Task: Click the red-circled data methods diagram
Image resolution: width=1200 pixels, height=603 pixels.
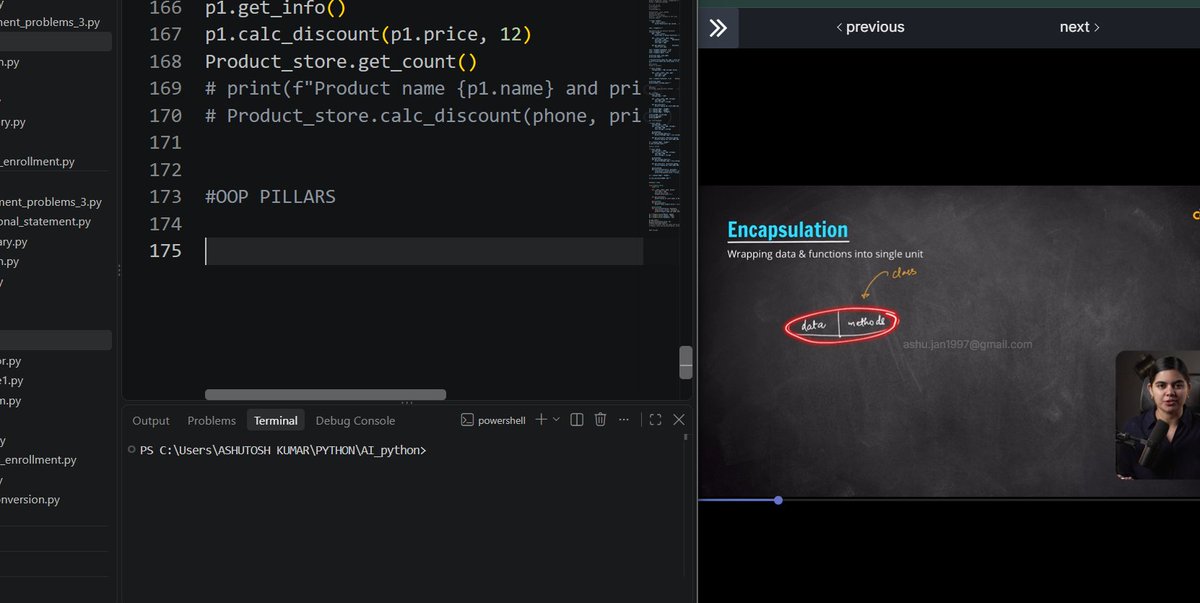Action: [842, 323]
